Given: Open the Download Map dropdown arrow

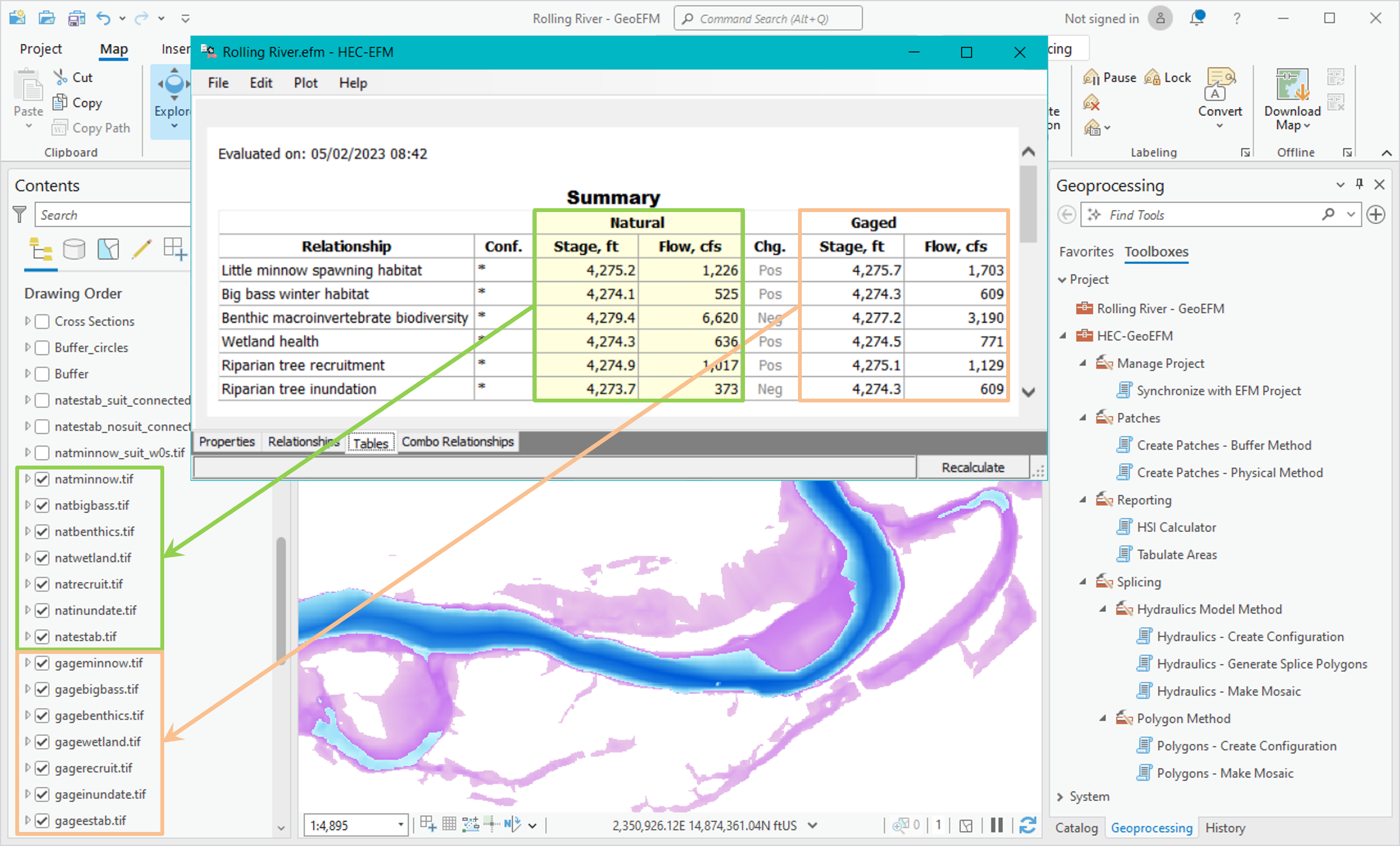Looking at the screenshot, I should (1307, 126).
